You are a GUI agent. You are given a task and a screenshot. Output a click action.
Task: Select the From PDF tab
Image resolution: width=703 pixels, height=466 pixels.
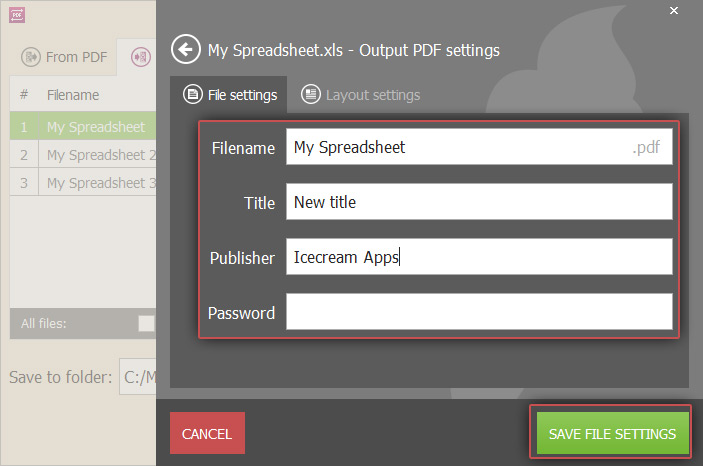[65, 57]
